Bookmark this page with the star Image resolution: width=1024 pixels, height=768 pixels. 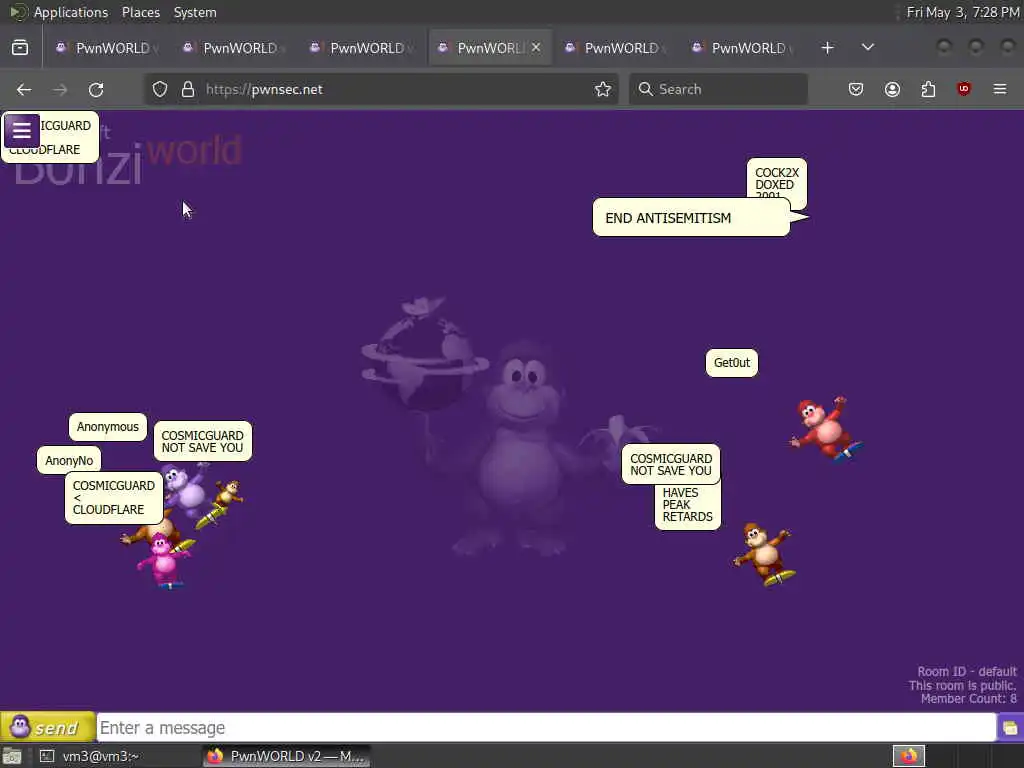603,89
